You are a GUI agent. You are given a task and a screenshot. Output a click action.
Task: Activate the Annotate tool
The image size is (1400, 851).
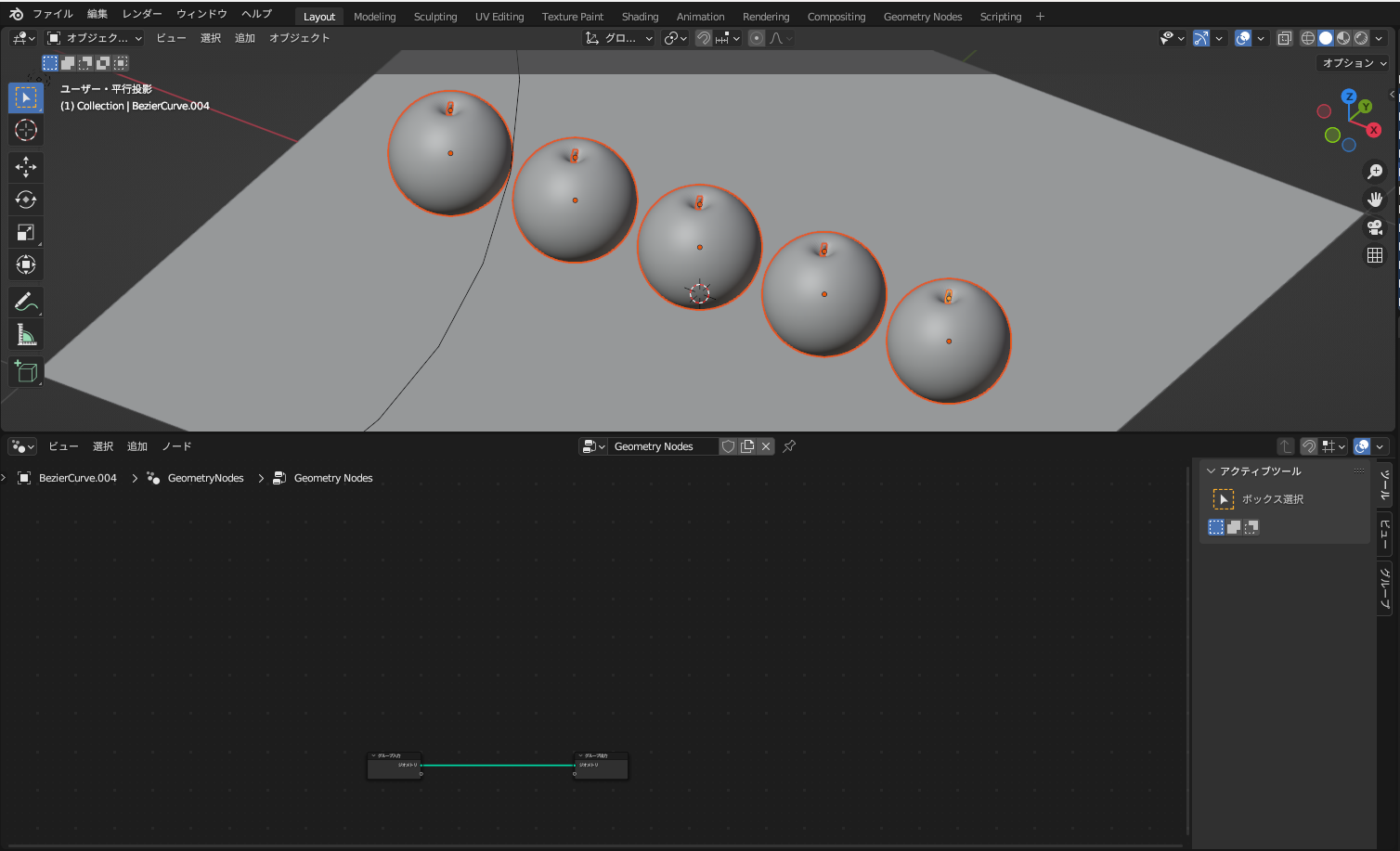[25, 301]
